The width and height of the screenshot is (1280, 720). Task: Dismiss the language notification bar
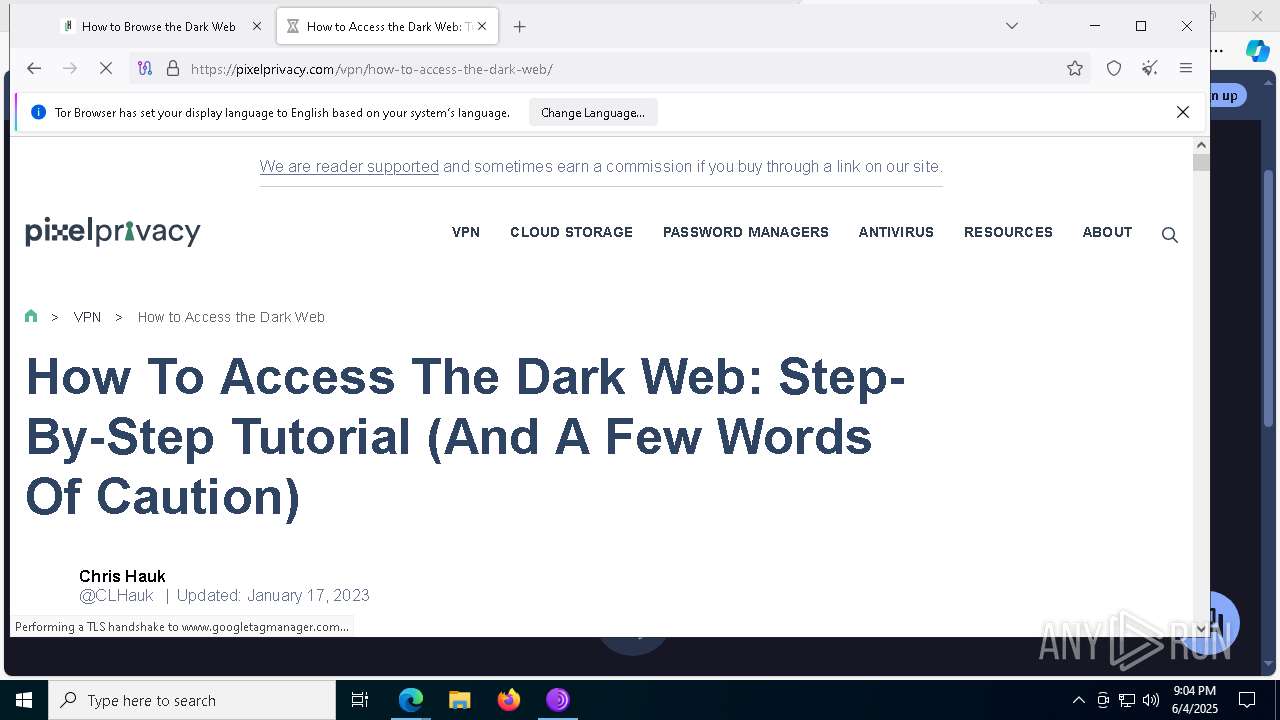1183,112
